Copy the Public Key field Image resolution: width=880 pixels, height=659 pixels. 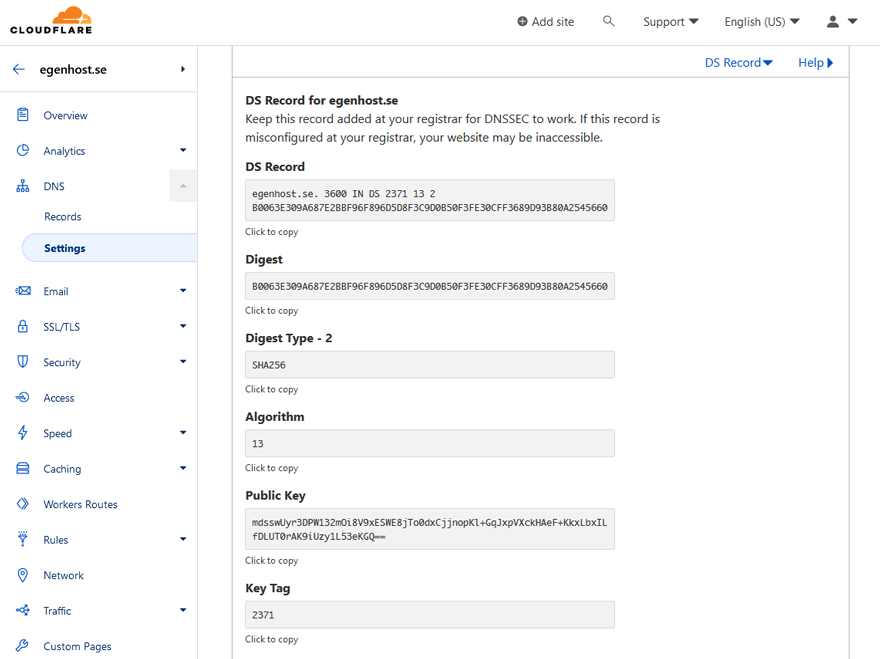pos(430,529)
